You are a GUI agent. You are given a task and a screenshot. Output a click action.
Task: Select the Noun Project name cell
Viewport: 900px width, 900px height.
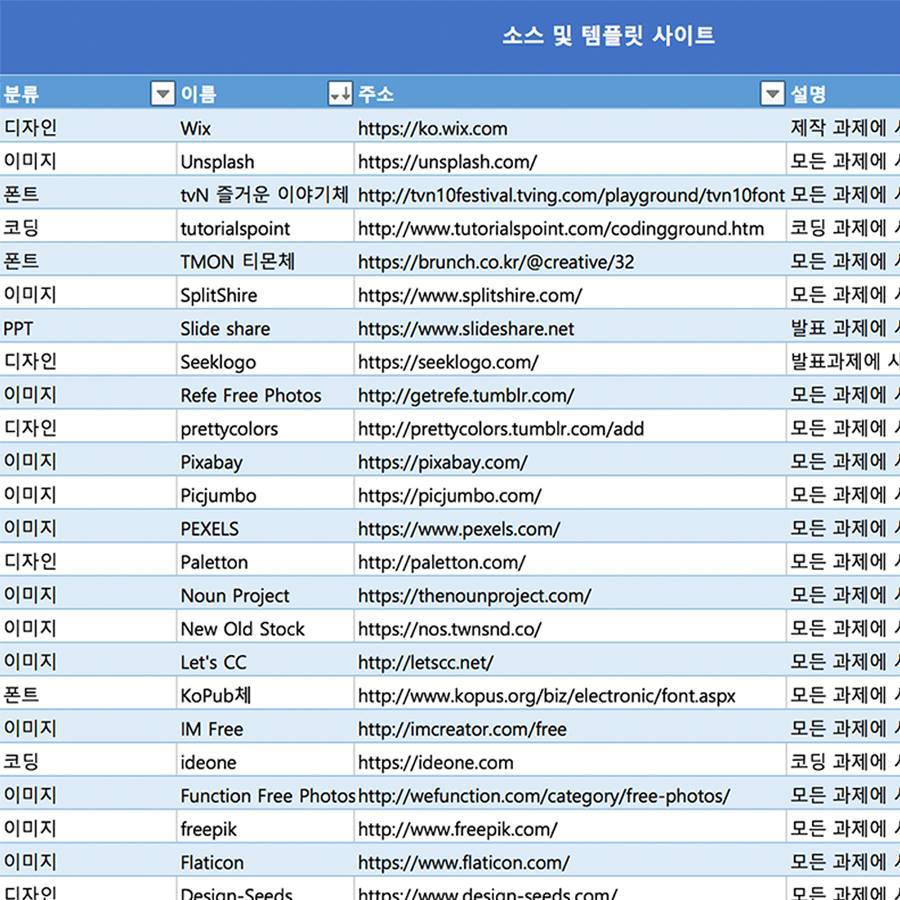coord(265,595)
